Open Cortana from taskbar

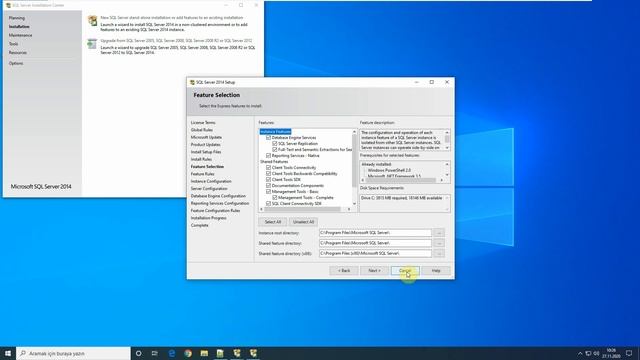tap(139, 353)
